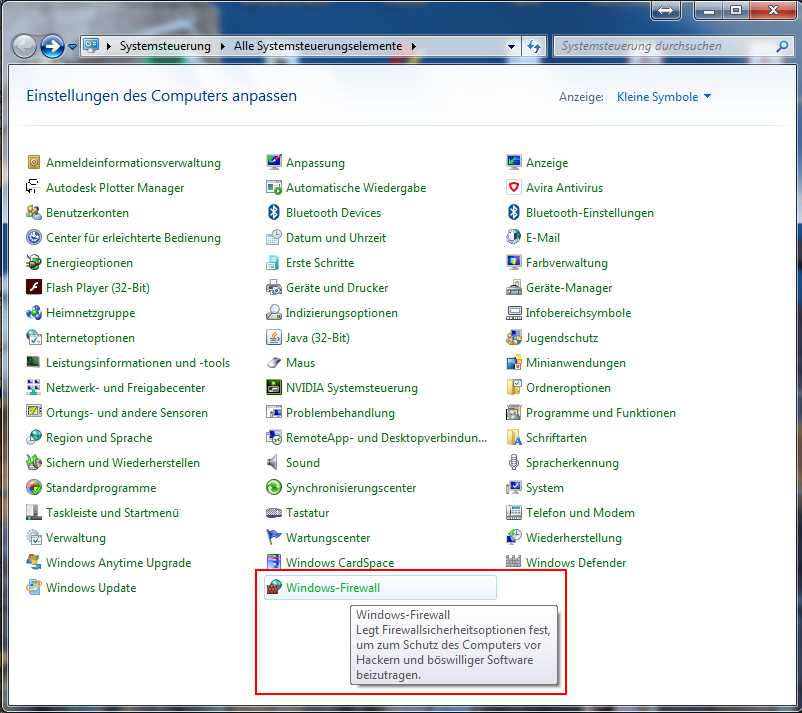Select Alle Systemsteuerungselemente breadcrumb

(318, 46)
